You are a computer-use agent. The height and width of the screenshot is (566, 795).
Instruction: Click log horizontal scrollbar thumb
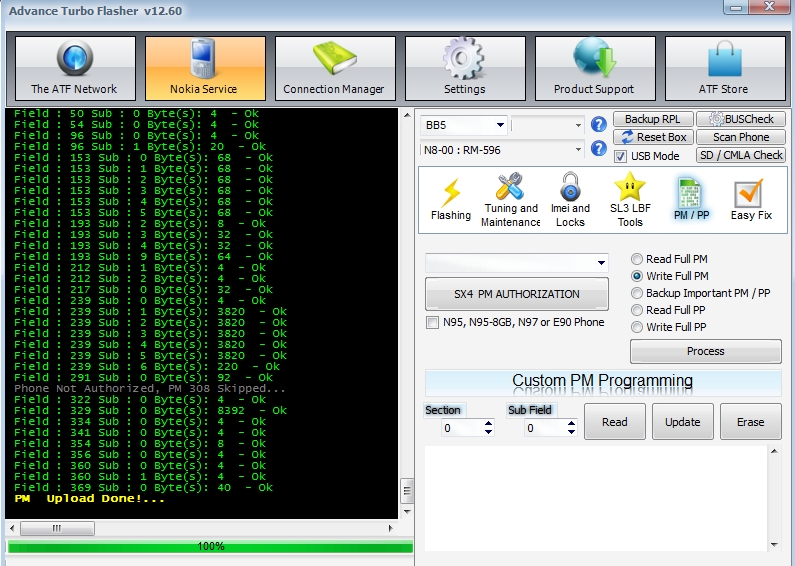57,528
